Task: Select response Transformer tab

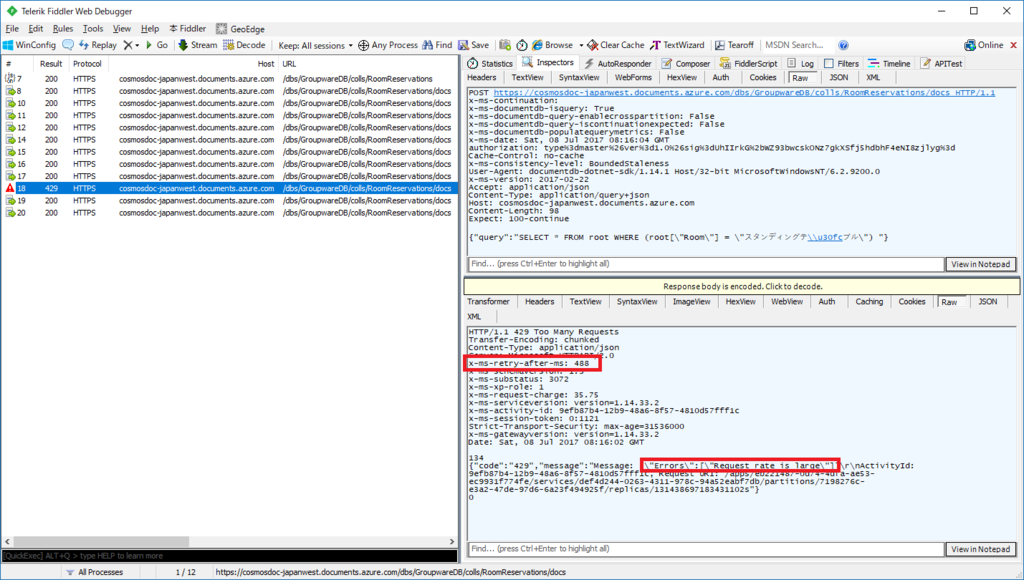Action: pyautogui.click(x=488, y=302)
